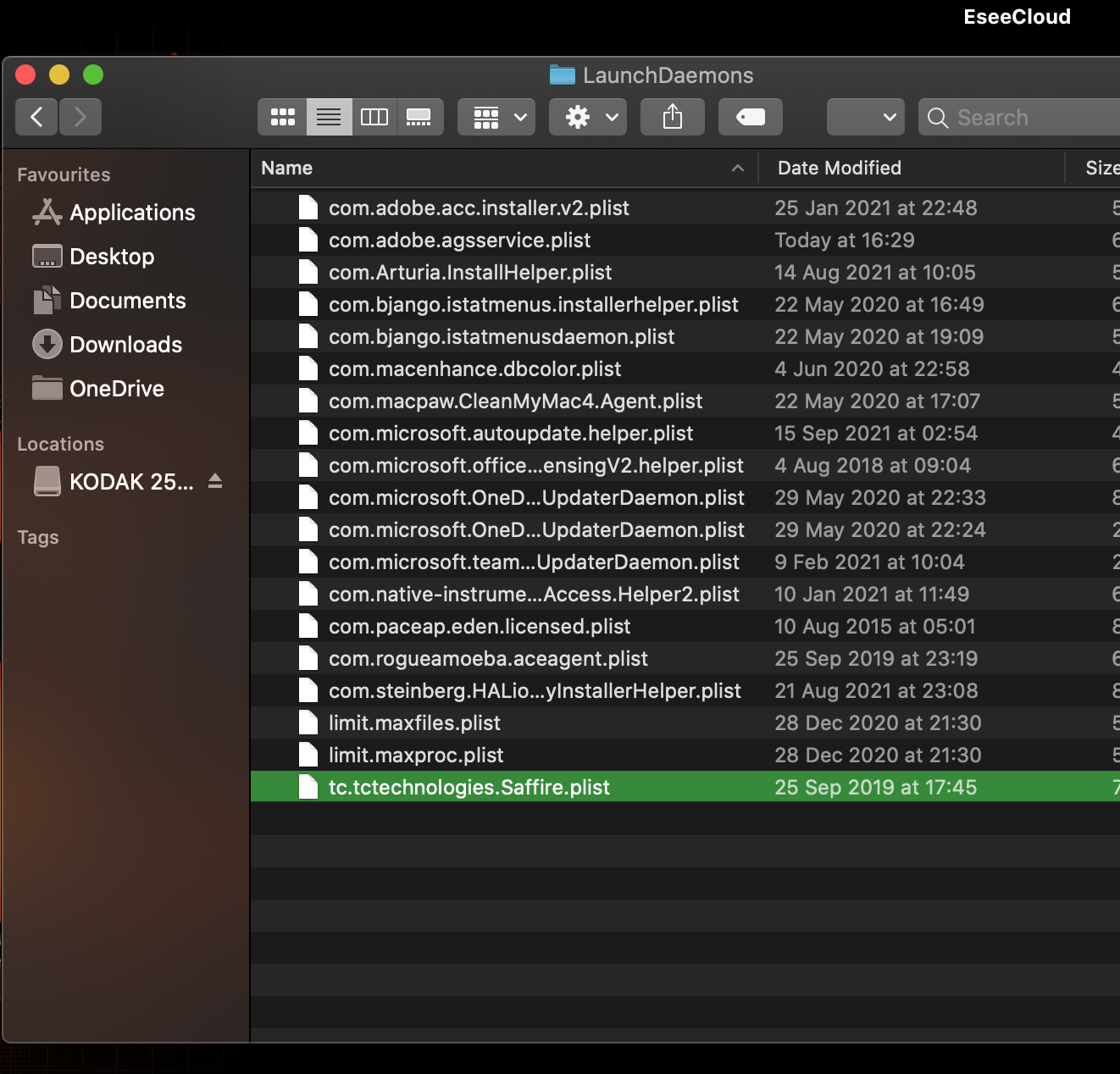
Task: Select com.rogueamoeba.aceagent.plist
Action: pos(685,658)
